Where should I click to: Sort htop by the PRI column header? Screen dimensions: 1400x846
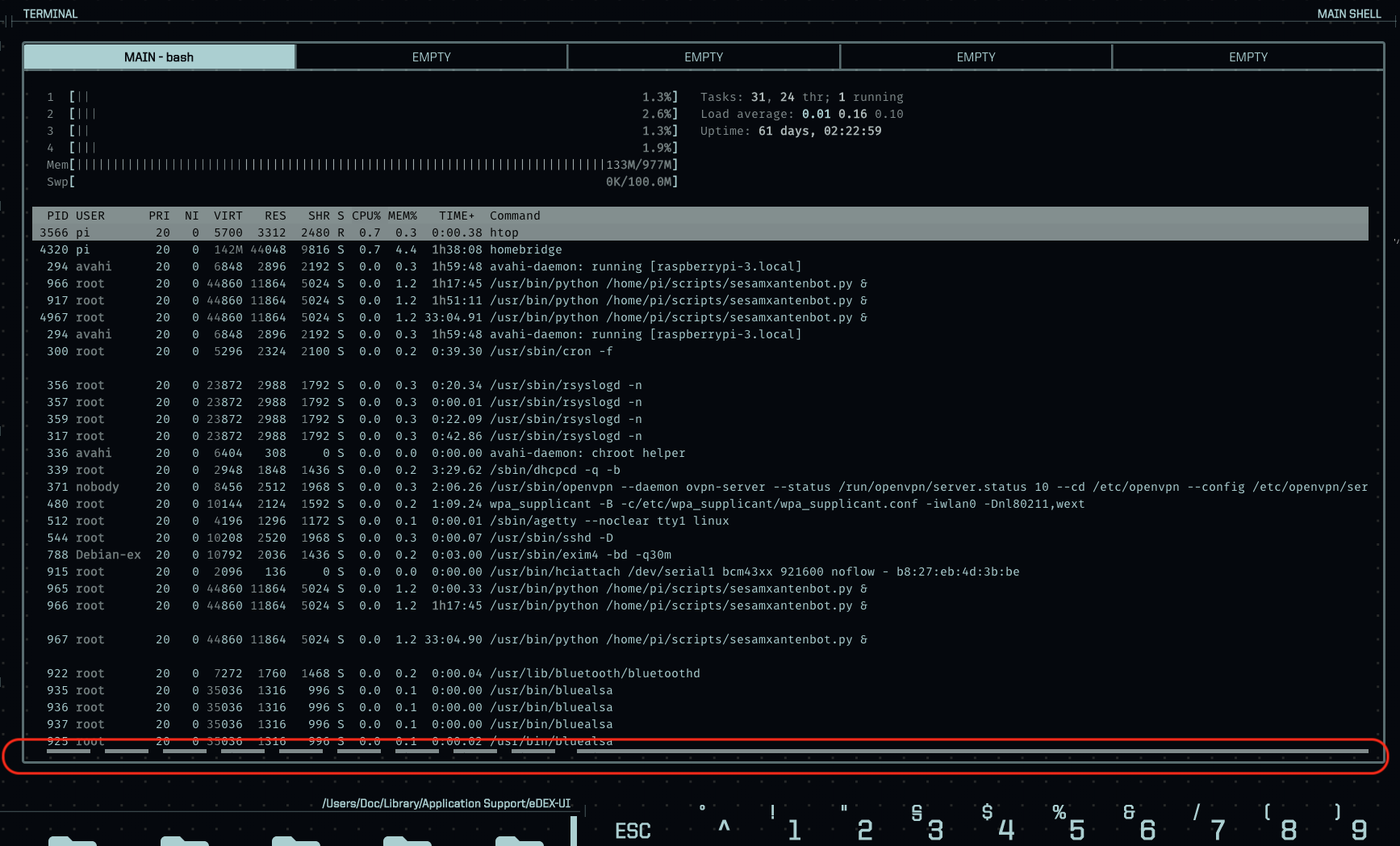[x=159, y=216]
